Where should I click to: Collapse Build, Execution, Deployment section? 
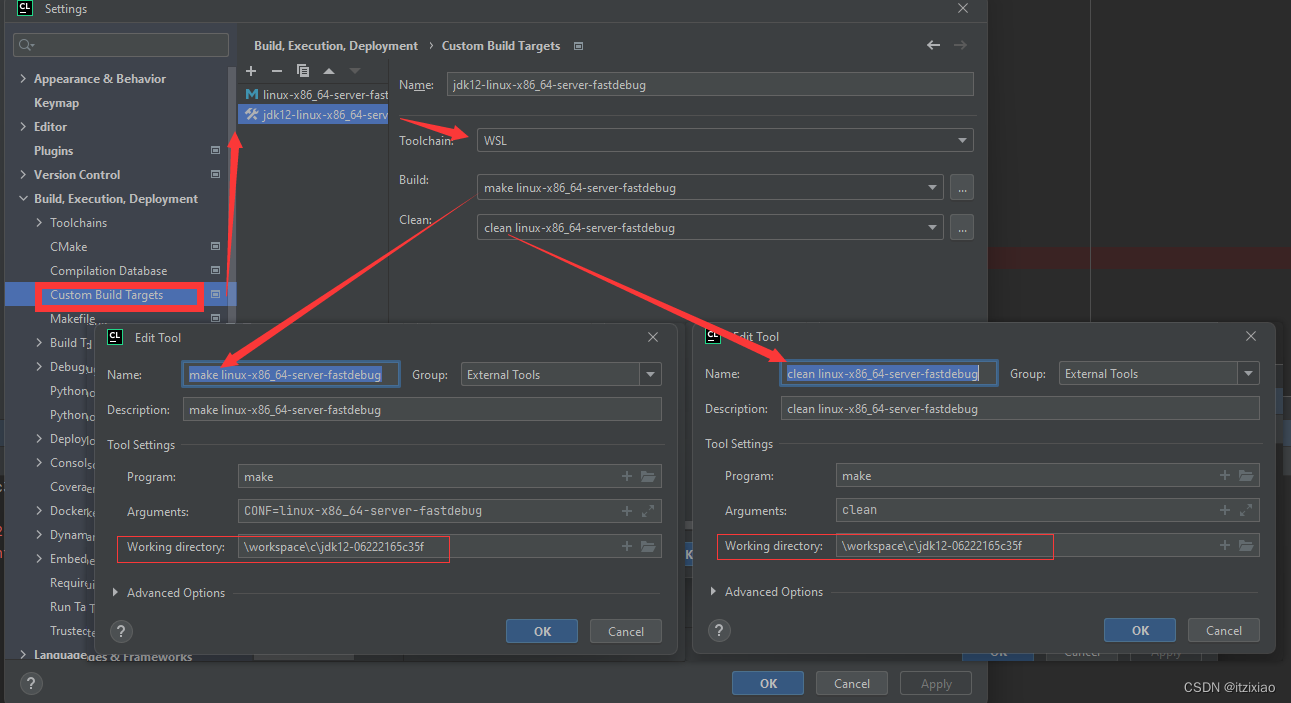click(23, 199)
